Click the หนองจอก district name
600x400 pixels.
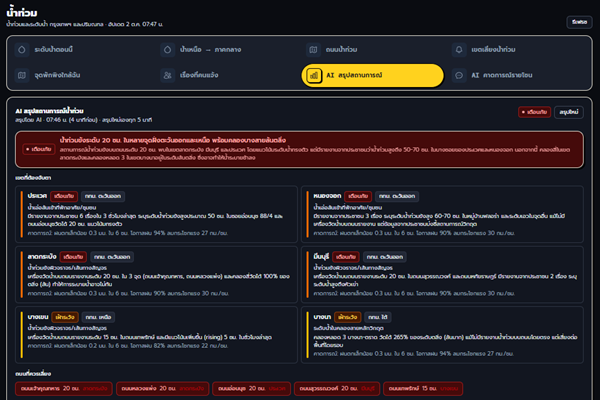[327, 196]
